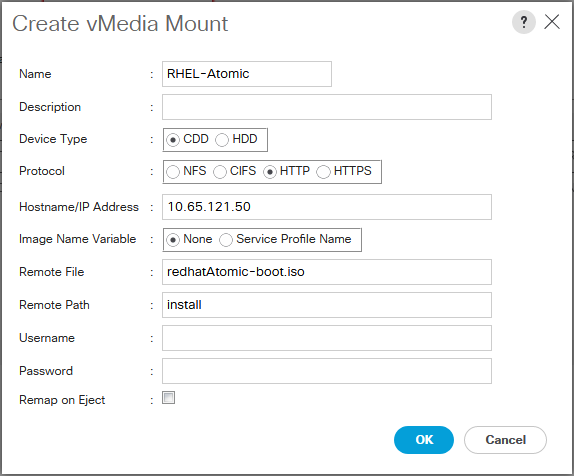This screenshot has width=574, height=476.
Task: Enable the Remap on Eject checkbox
Action: pos(168,398)
